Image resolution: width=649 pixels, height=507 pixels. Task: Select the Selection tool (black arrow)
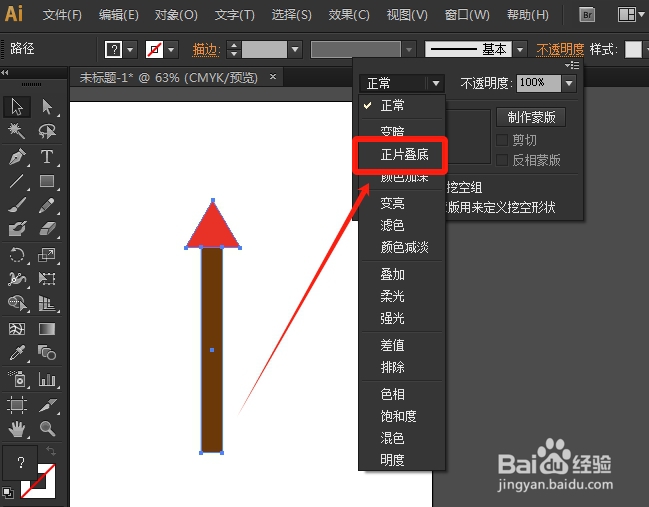(x=17, y=107)
